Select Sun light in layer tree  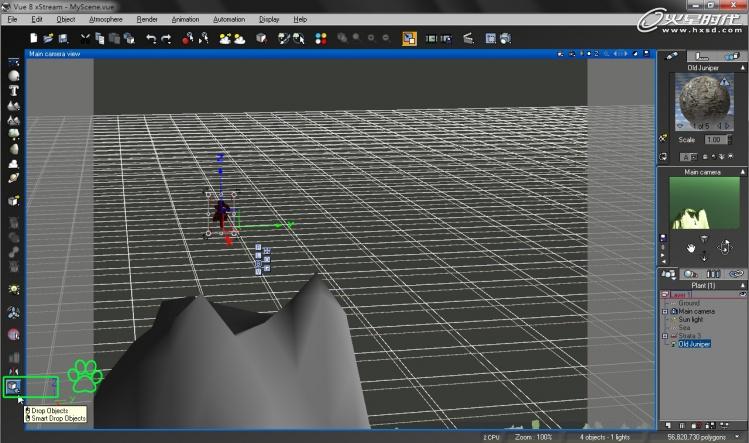691,319
